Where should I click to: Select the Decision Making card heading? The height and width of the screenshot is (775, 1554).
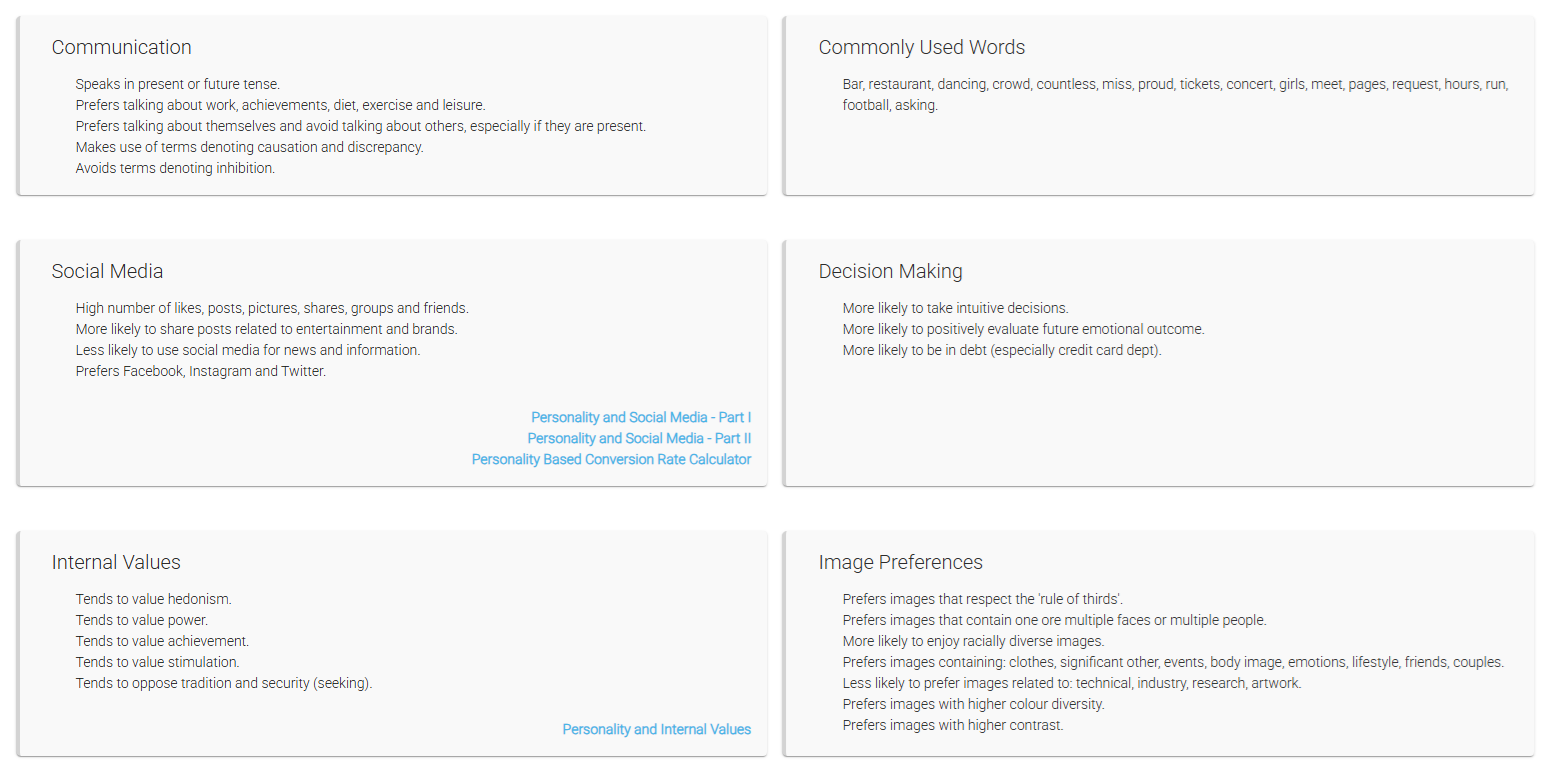click(x=890, y=271)
